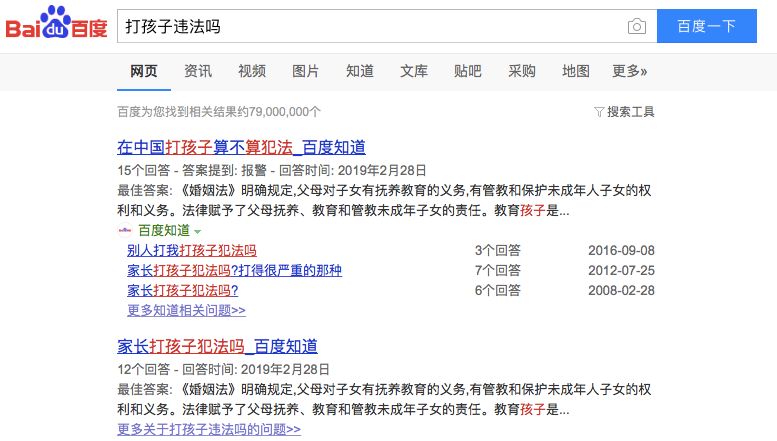Open 搜索工具 filter options

[x=625, y=111]
